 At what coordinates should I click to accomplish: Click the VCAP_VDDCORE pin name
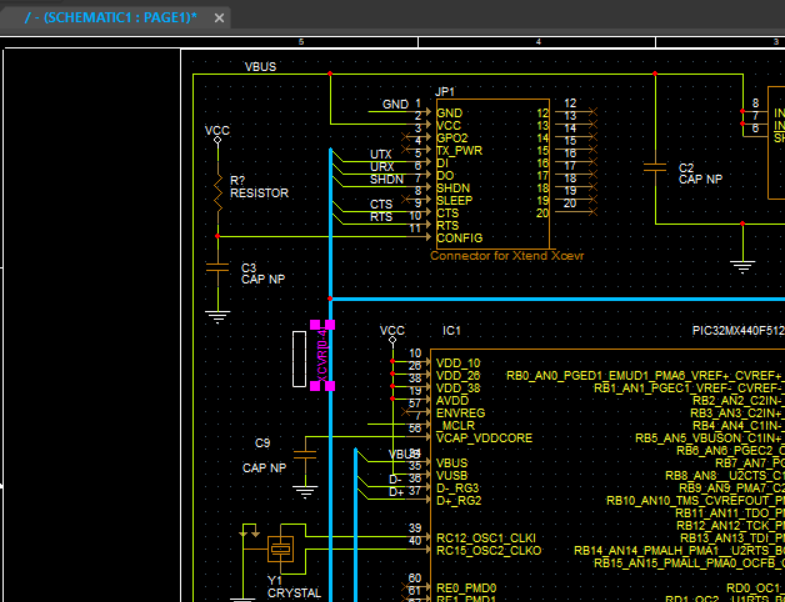click(x=484, y=438)
